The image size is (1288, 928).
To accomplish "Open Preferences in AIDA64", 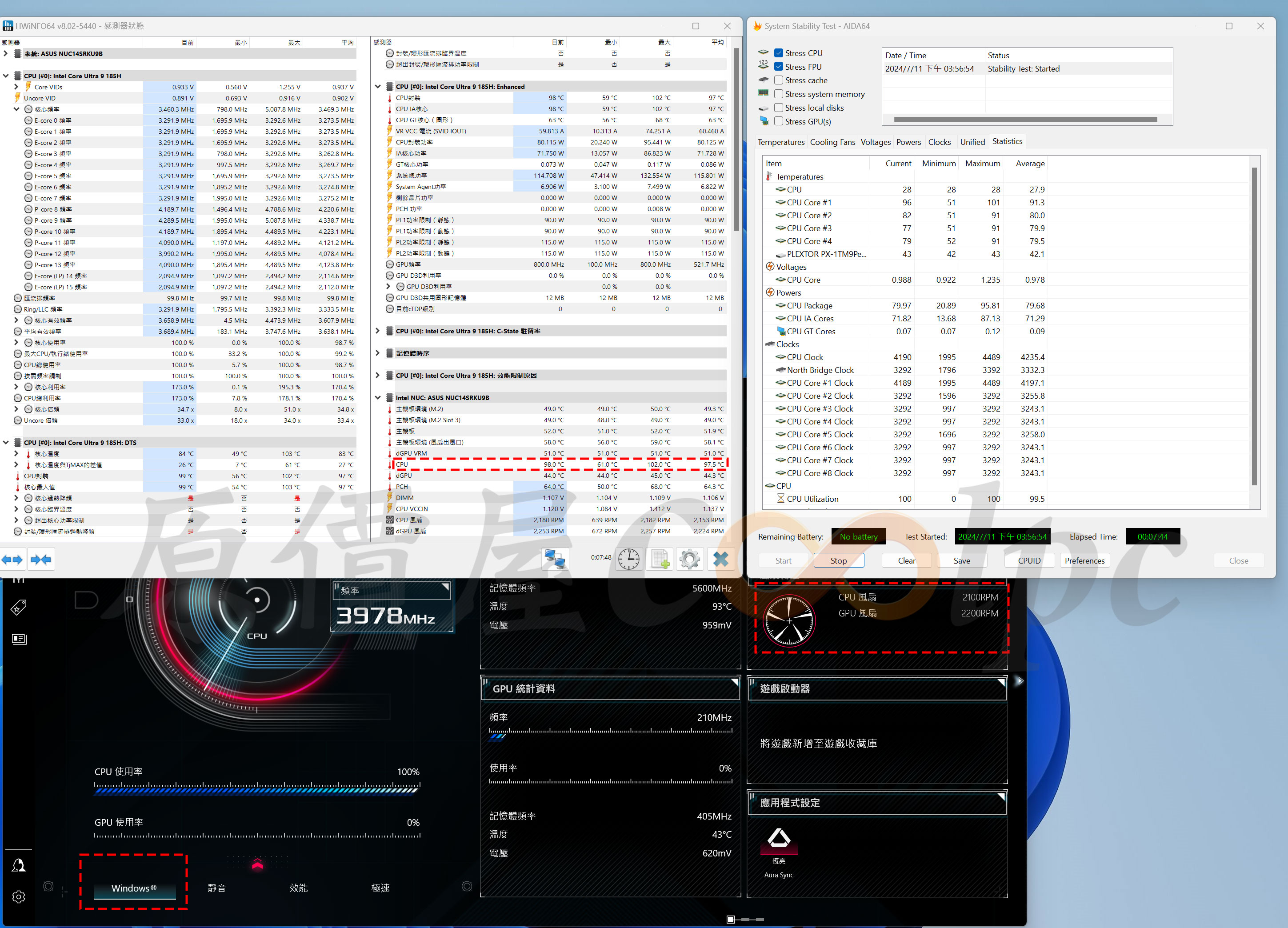I will pyautogui.click(x=1084, y=560).
